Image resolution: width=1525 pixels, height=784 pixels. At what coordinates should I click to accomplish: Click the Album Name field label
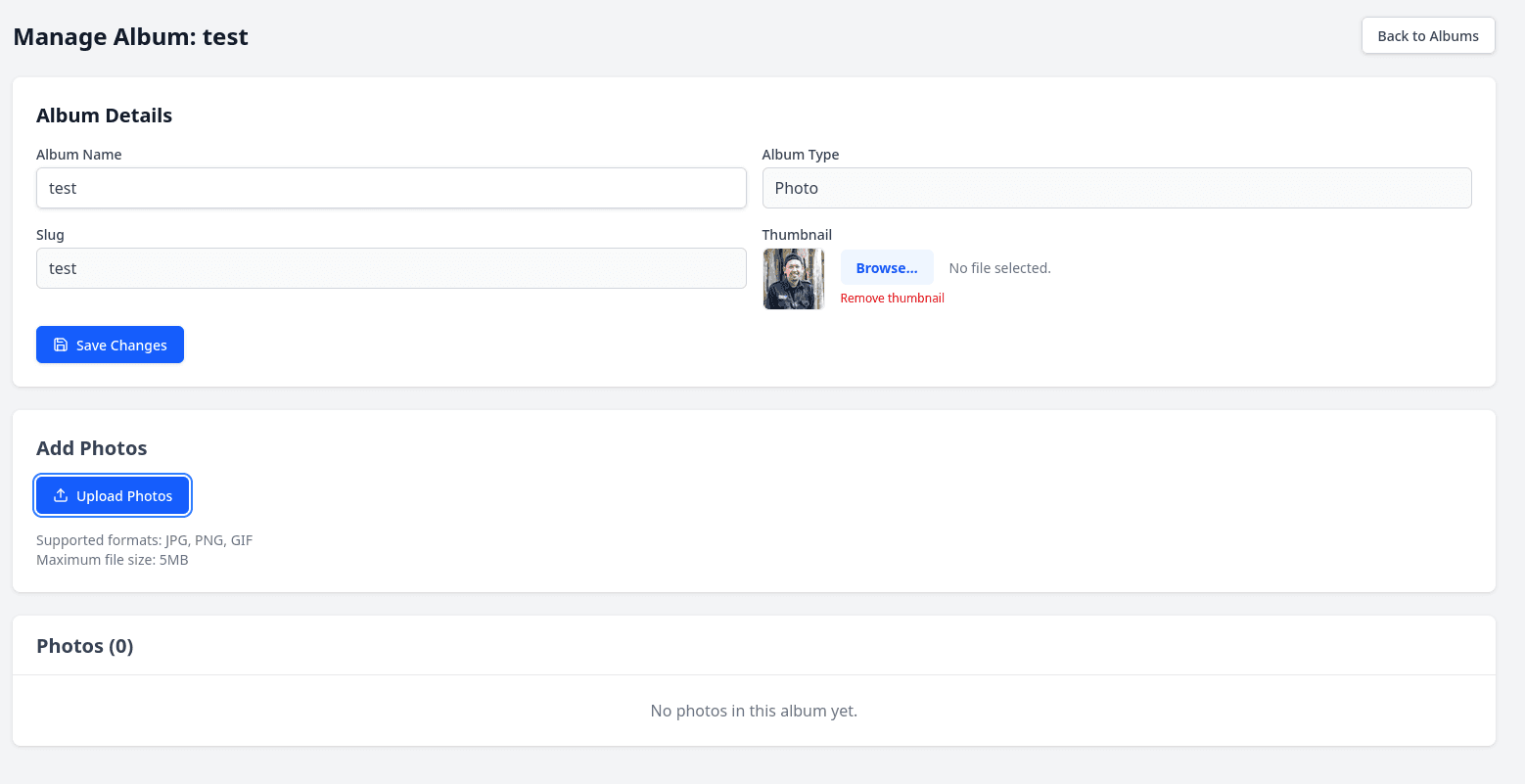point(79,155)
